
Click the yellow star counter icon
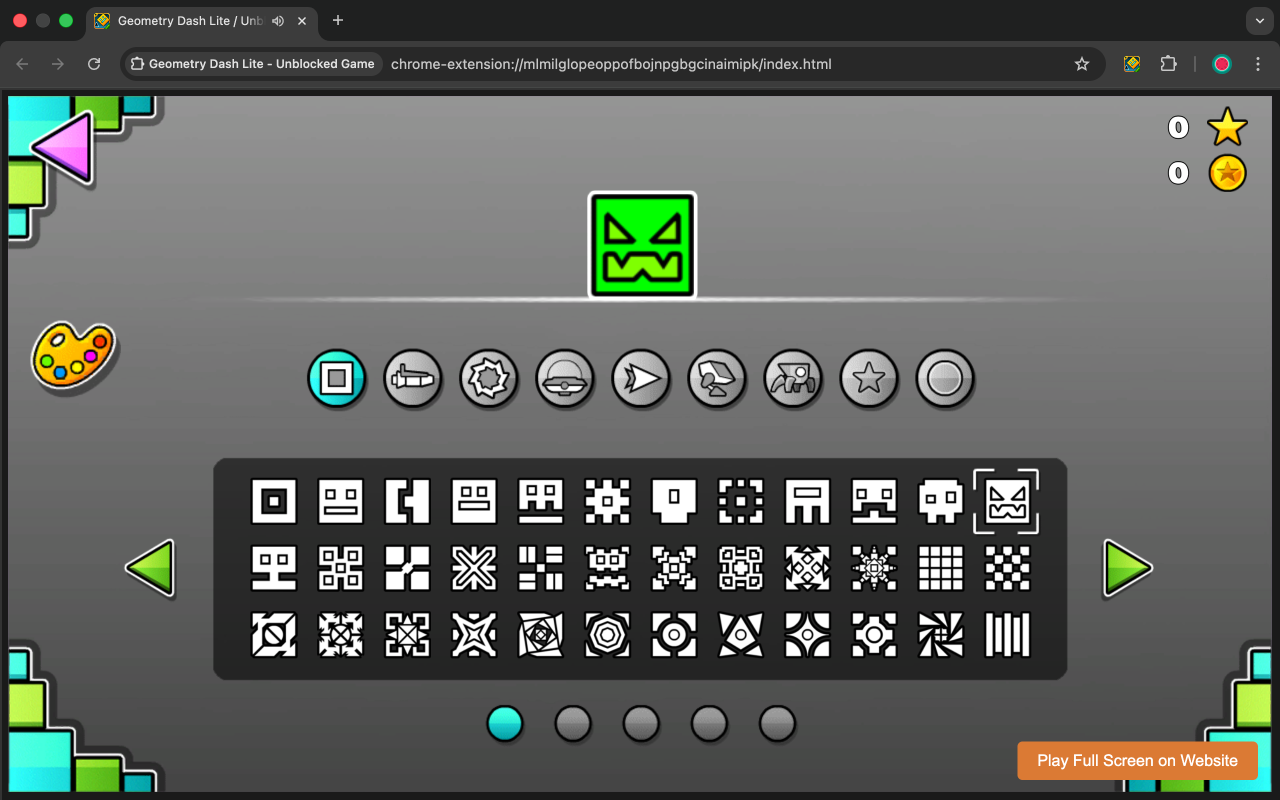(x=1227, y=127)
